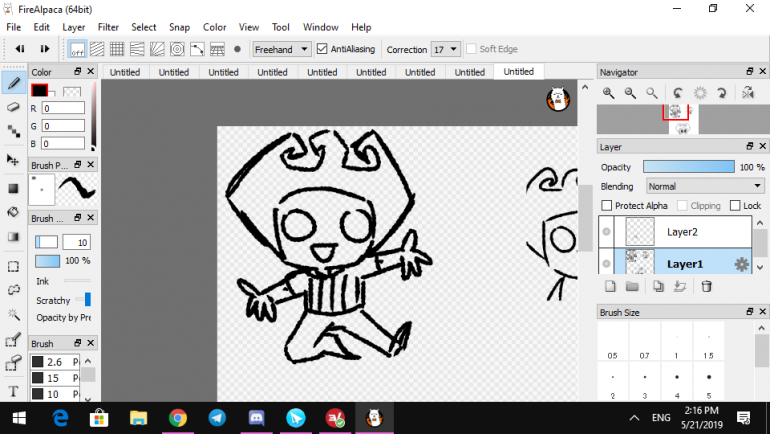Click the Navigator zoom in icon

point(608,93)
